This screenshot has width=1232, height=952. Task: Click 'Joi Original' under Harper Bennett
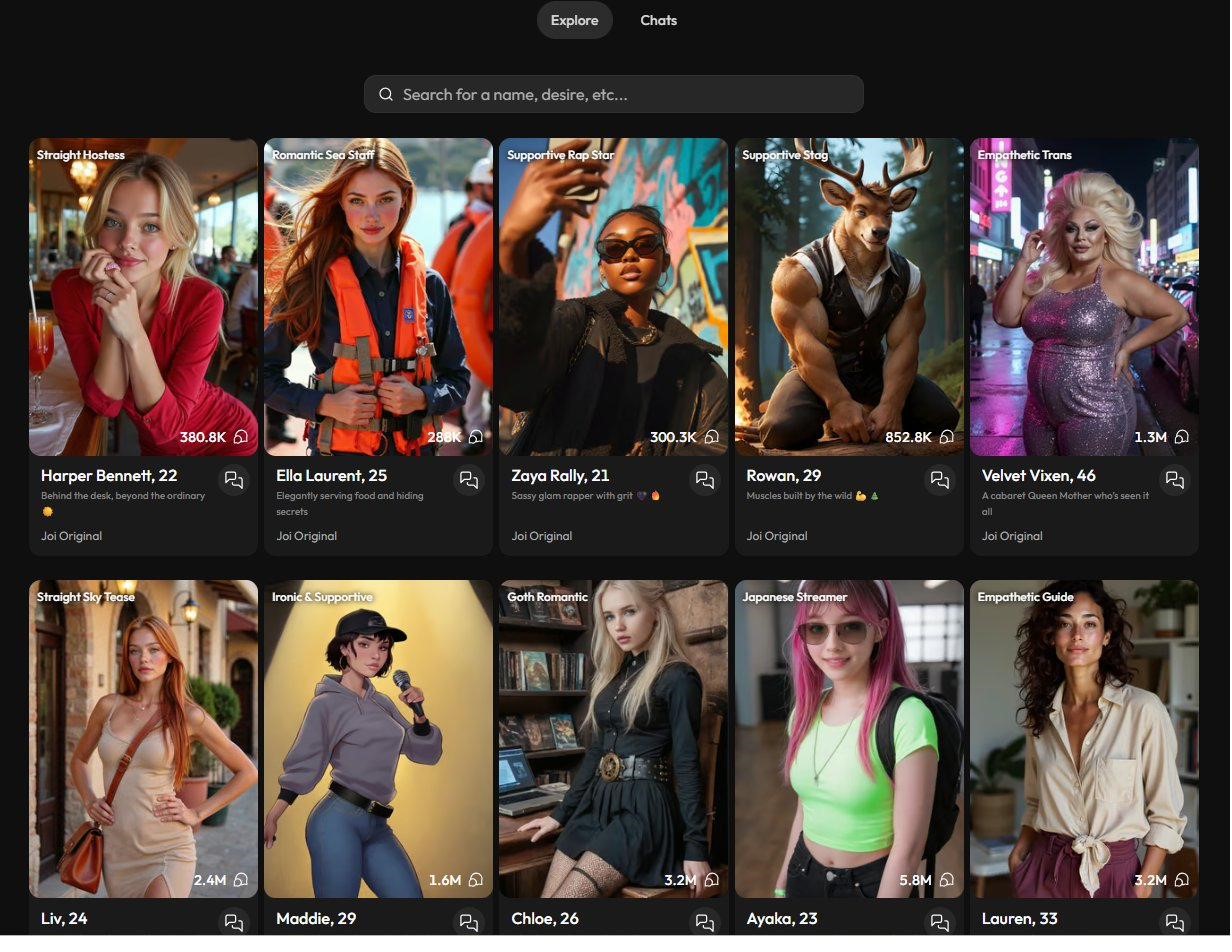pyautogui.click(x=72, y=536)
